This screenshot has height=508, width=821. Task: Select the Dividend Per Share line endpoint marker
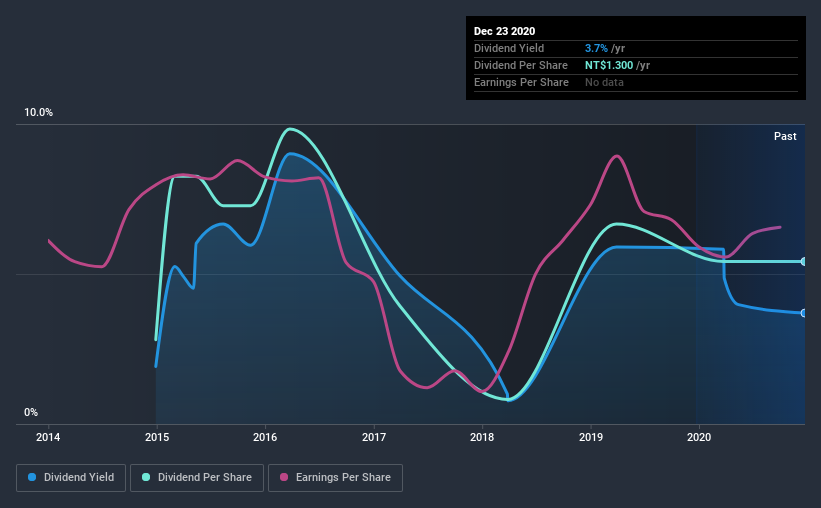(x=803, y=261)
